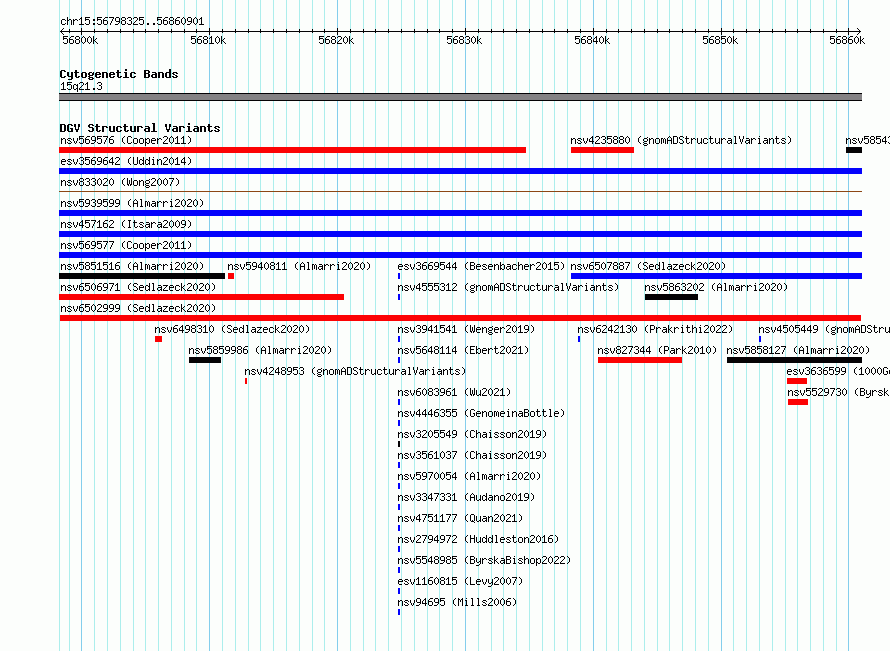Viewport: 890px width, 651px height.
Task: Open nsv4248953 (gnomADStructuralVariants) label
Action: click(x=355, y=371)
